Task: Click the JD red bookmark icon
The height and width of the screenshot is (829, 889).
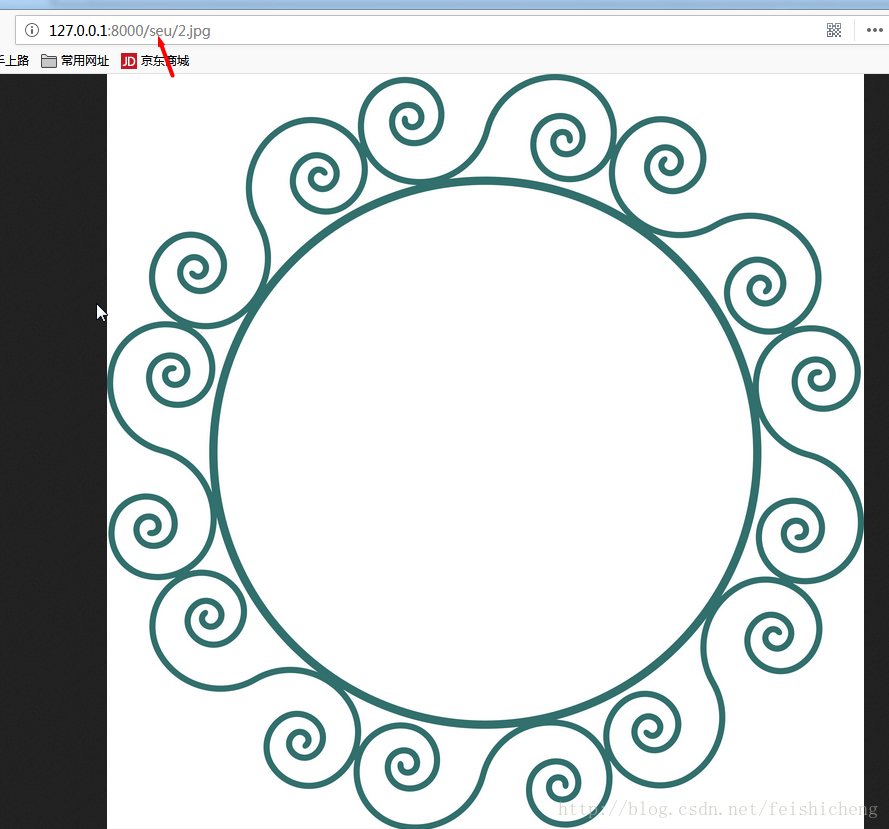Action: 129,61
